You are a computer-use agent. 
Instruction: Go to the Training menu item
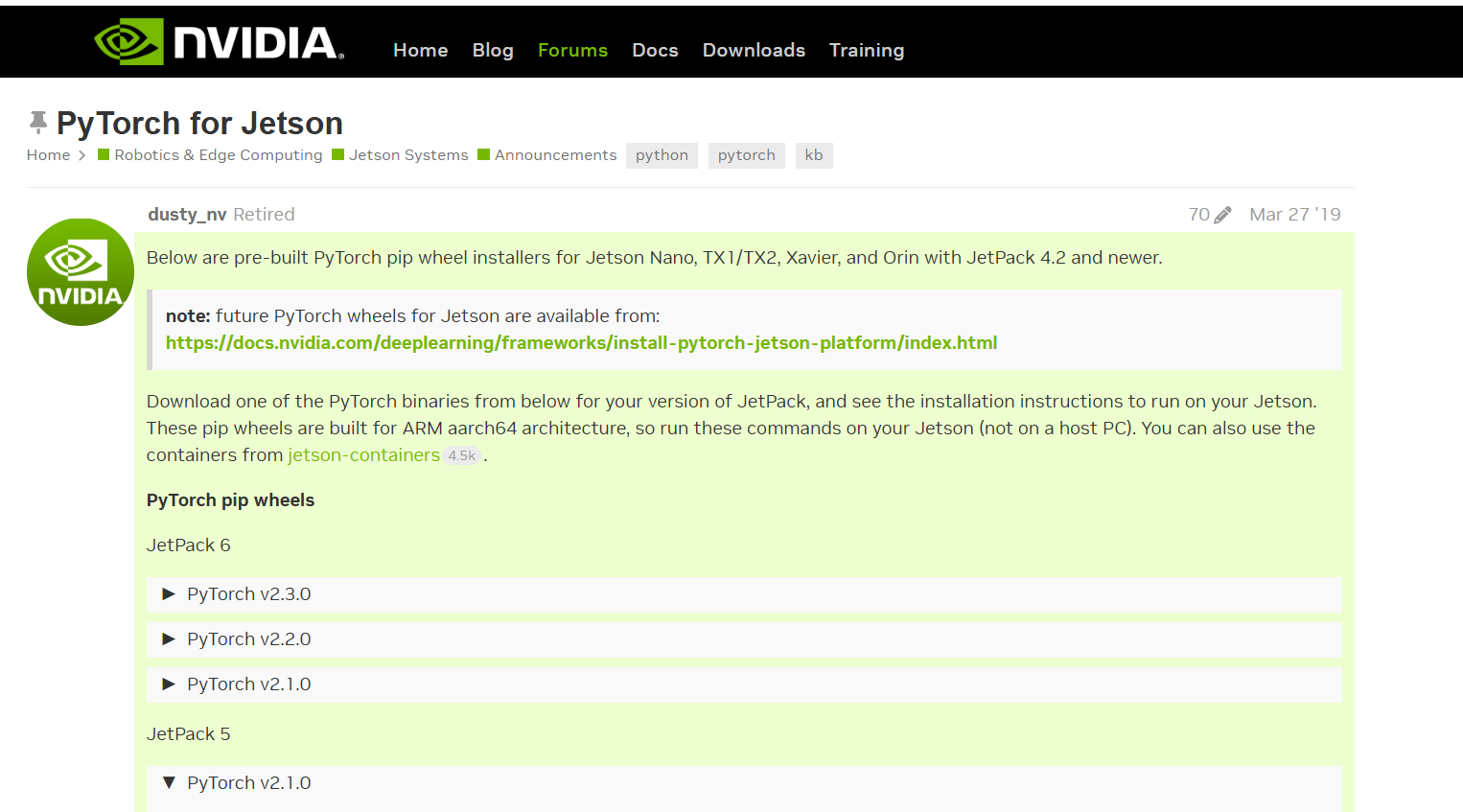pyautogui.click(x=867, y=50)
